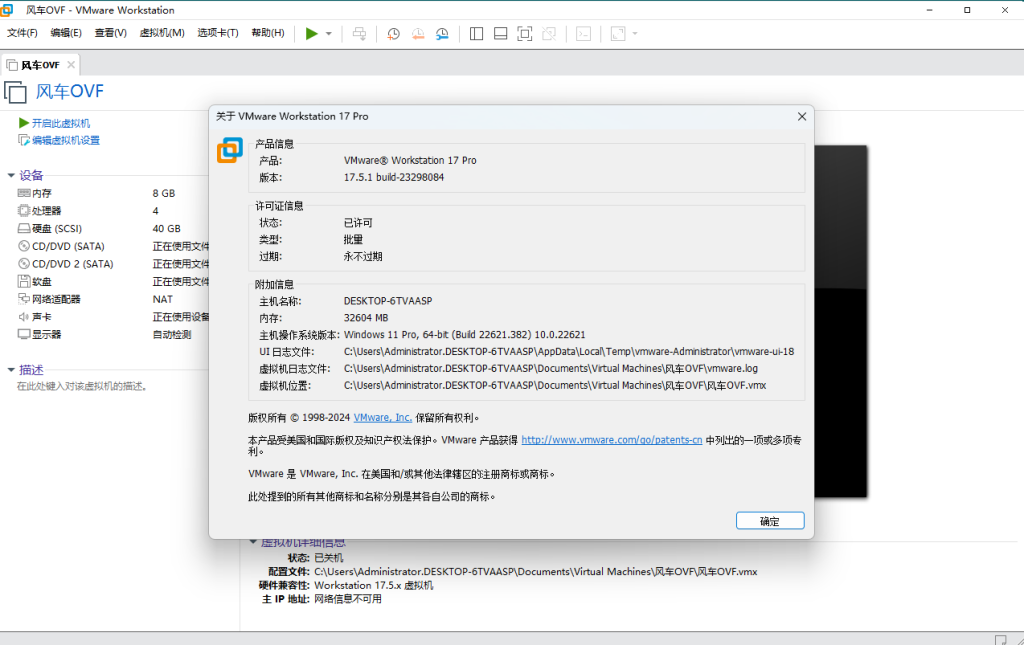Select the CD/DVD (SATA) device row

tap(112, 246)
